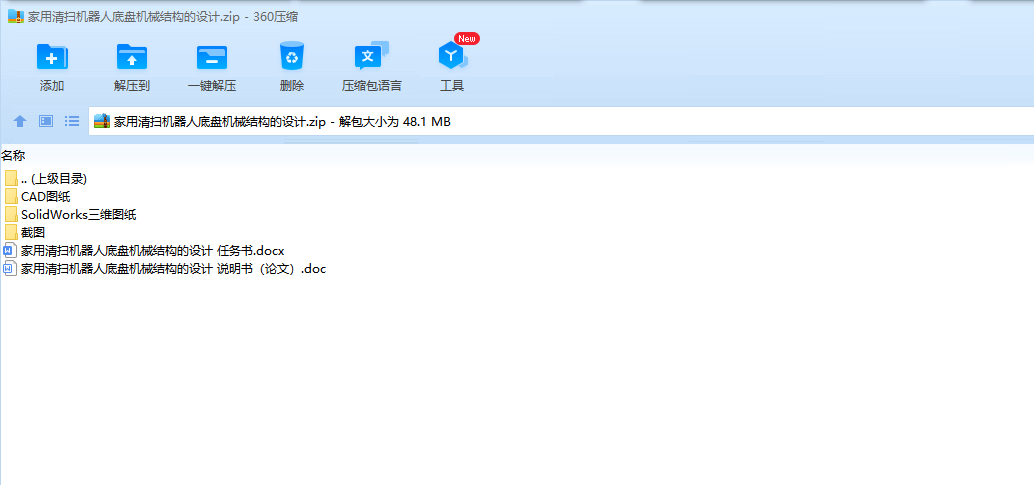
Task: Select the .. (上级目录) entry name
Action: tap(54, 178)
